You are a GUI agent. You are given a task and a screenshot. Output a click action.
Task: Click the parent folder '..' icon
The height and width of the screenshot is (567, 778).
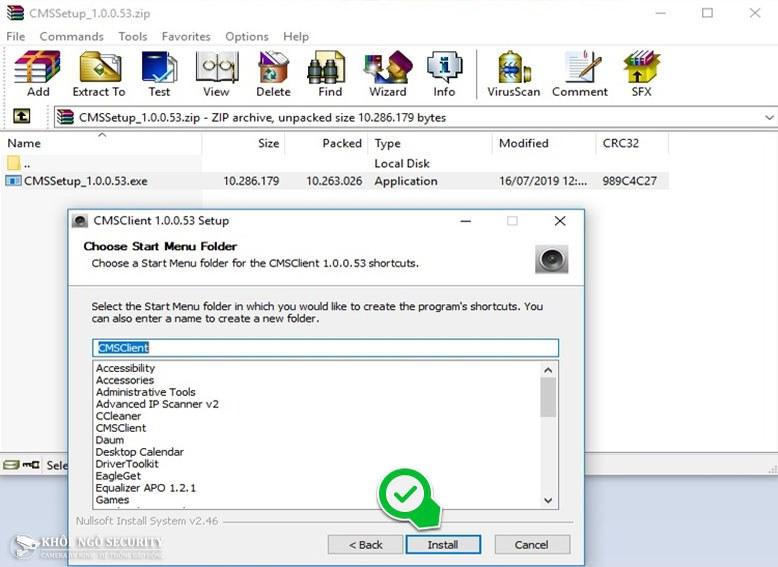[x=13, y=163]
